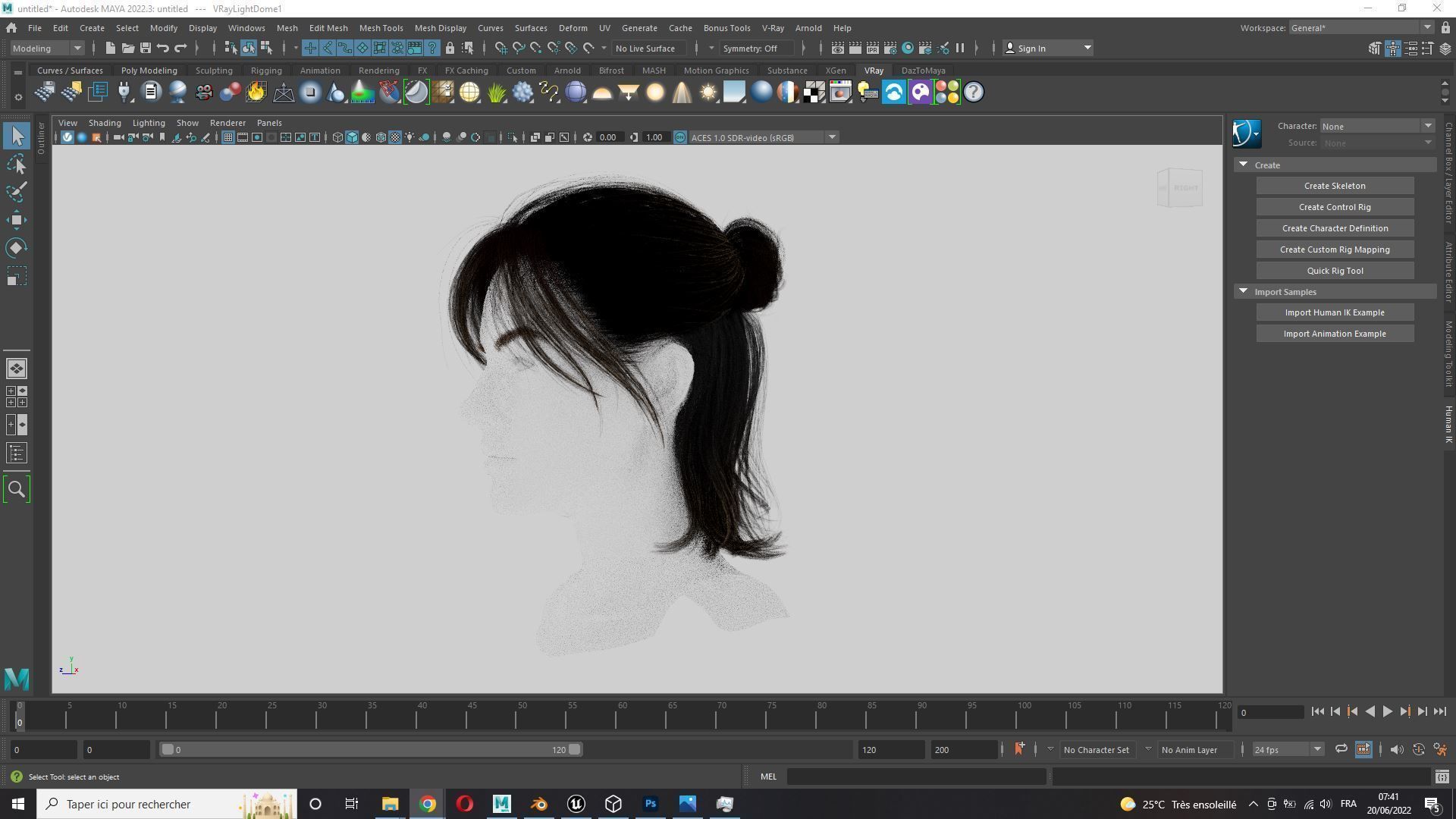Click the Play forwards button
1456x819 pixels.
point(1387,711)
